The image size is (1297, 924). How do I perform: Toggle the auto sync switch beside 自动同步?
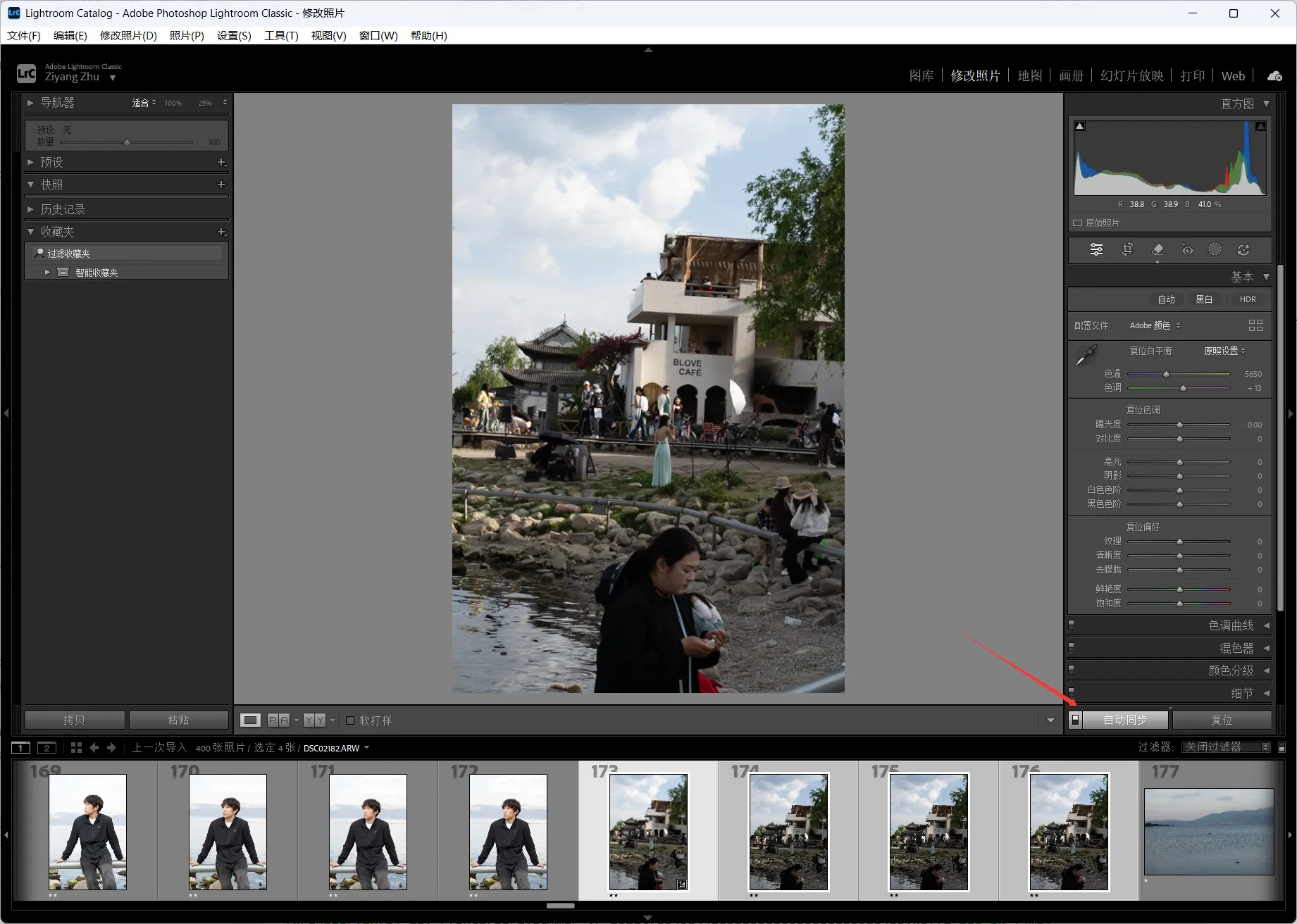coord(1075,720)
